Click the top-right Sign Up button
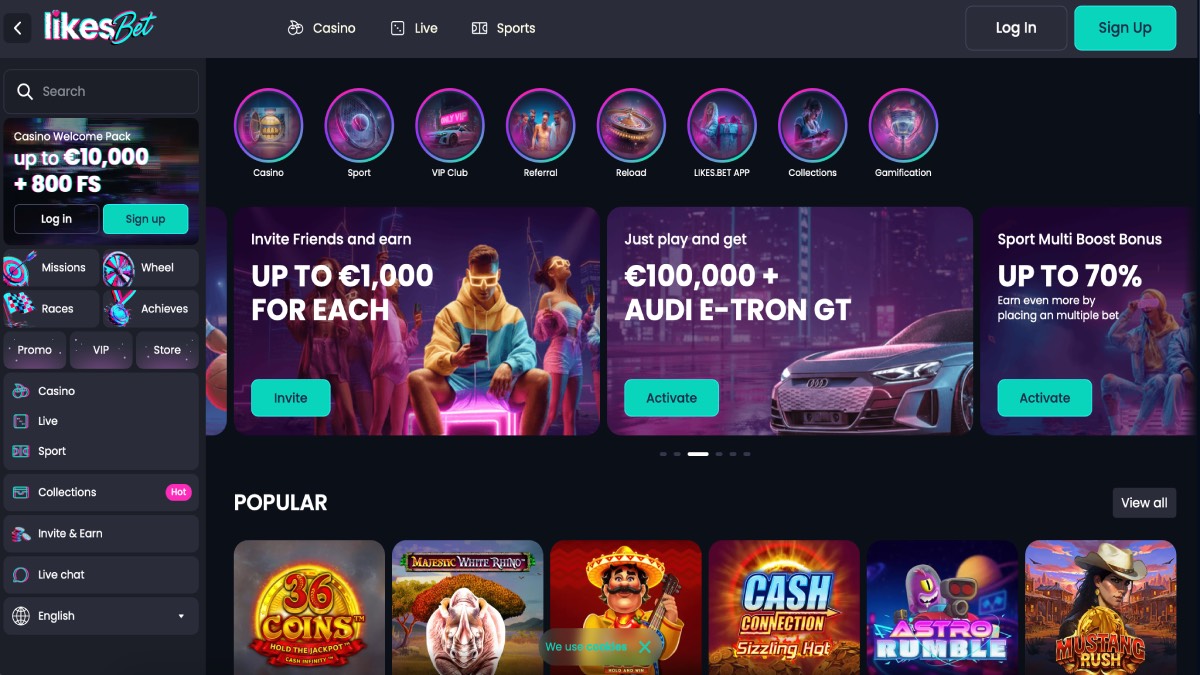 pyautogui.click(x=1125, y=28)
